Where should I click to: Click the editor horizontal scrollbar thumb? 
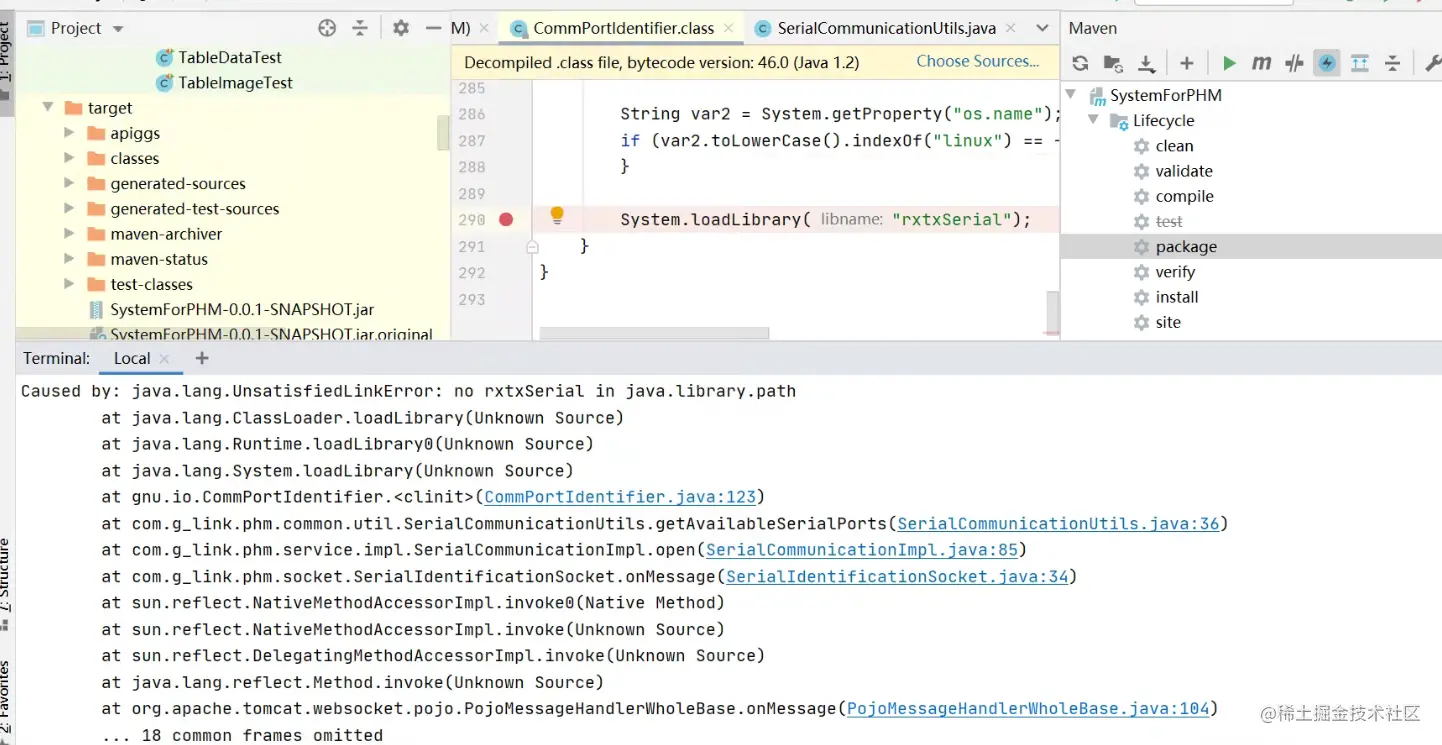tap(652, 333)
